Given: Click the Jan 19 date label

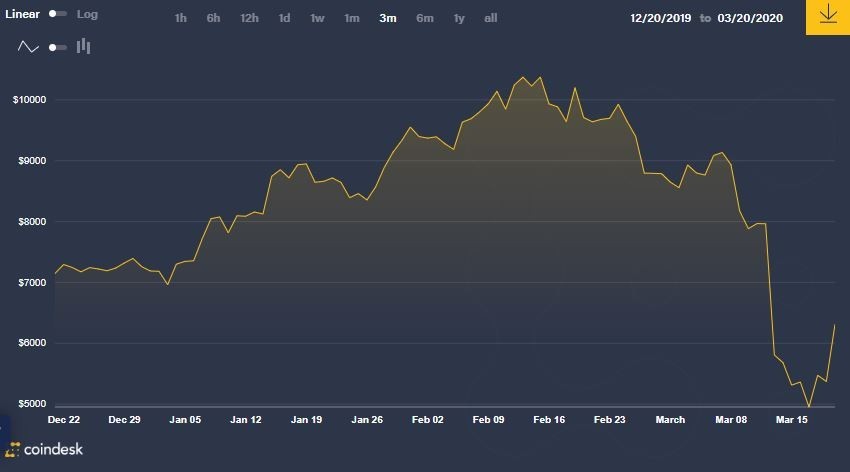Looking at the screenshot, I should 306,419.
